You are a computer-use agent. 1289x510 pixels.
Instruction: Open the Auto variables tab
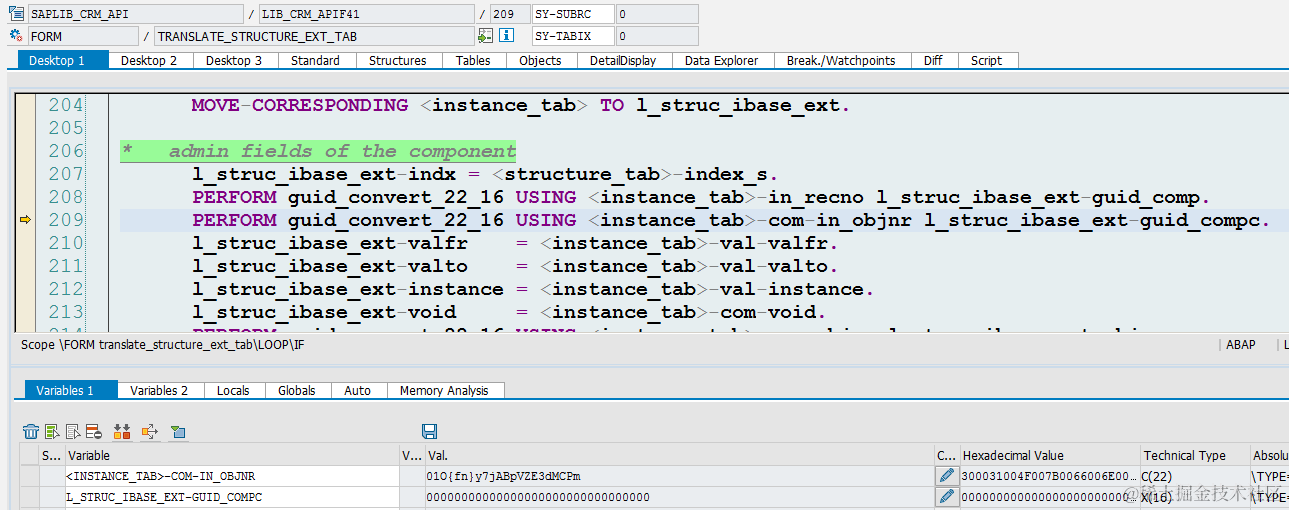357,390
